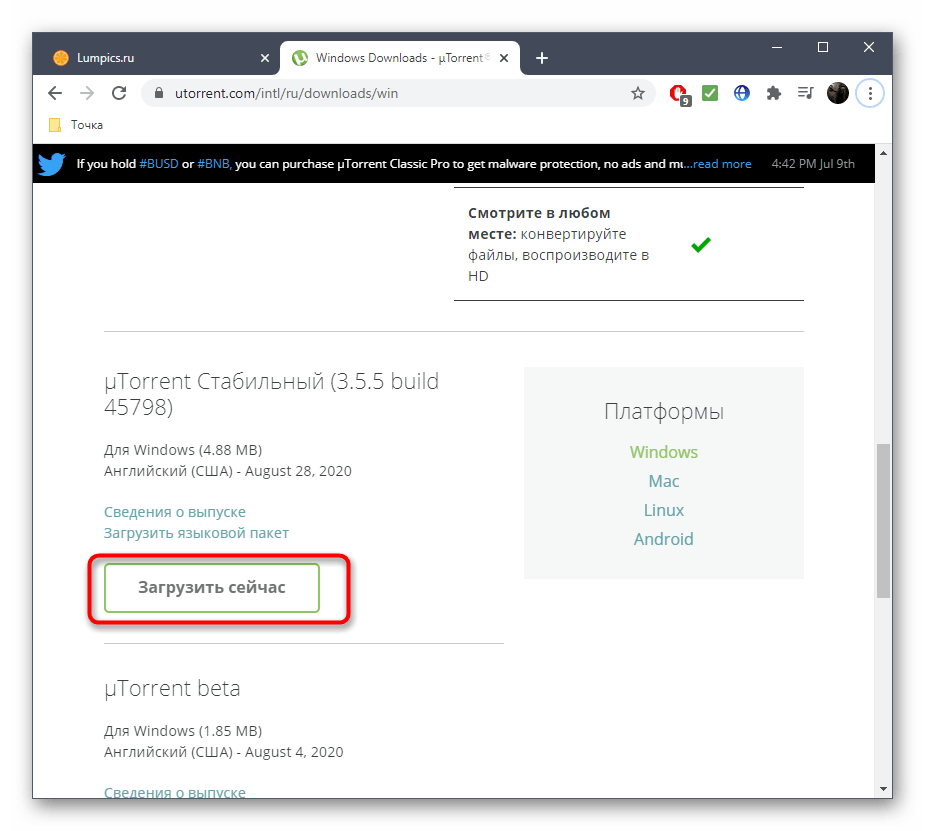The height and width of the screenshot is (831, 925).
Task: Click the µTorrent beta heading
Action: 172,688
